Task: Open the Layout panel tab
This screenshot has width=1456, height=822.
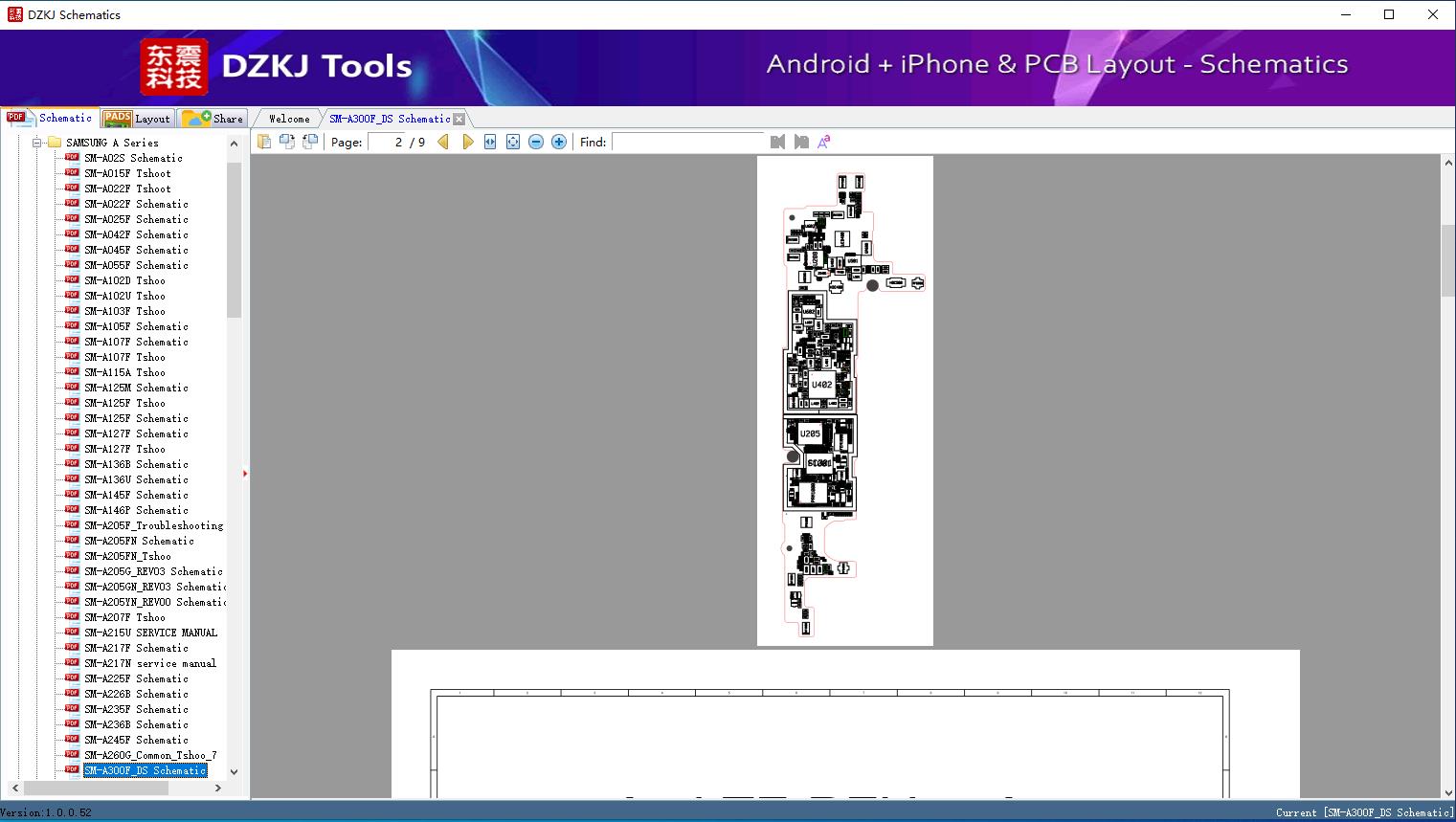Action: click(x=137, y=119)
